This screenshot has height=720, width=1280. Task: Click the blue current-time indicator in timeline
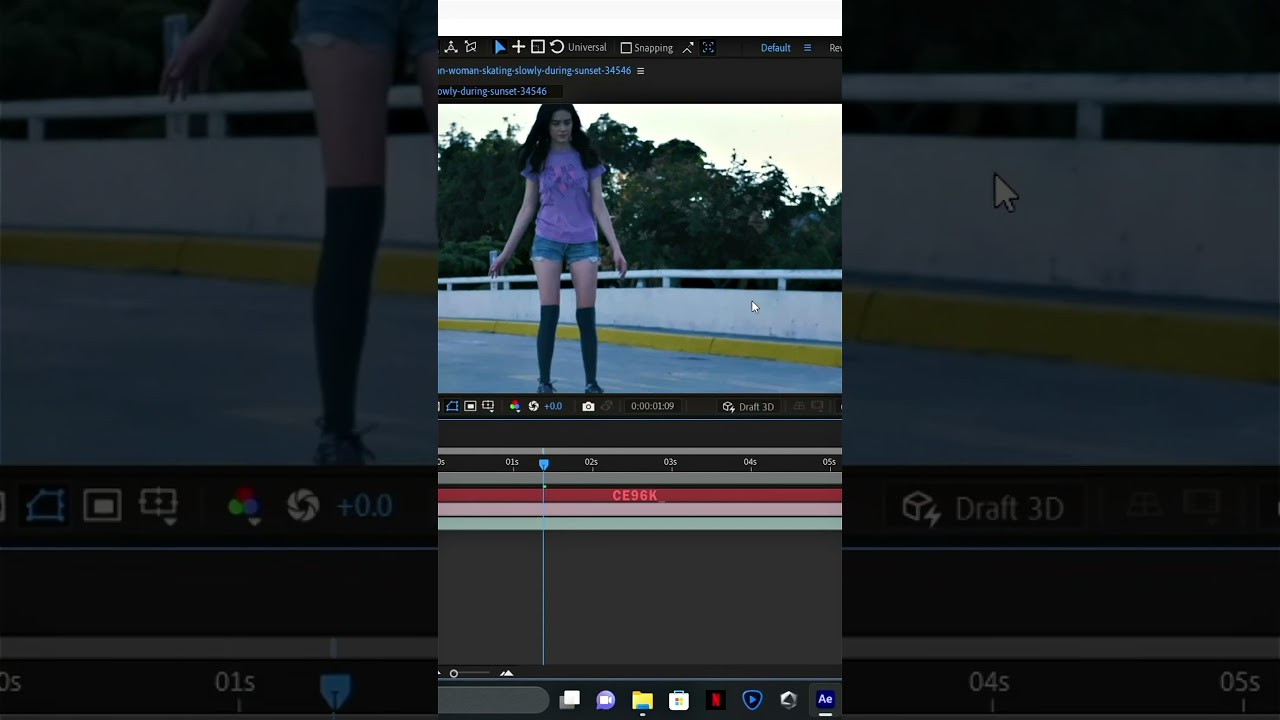point(544,465)
